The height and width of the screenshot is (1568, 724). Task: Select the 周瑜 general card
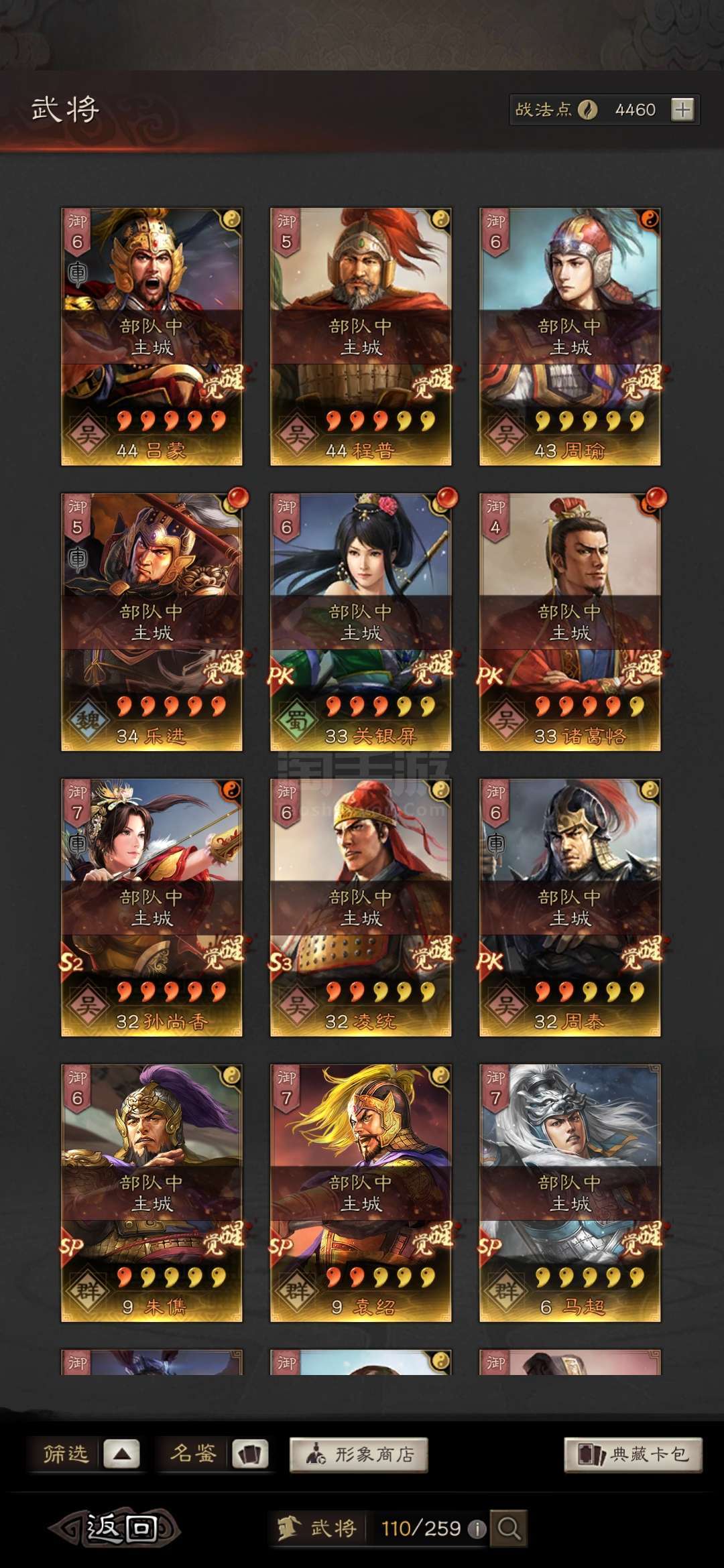tap(570, 336)
